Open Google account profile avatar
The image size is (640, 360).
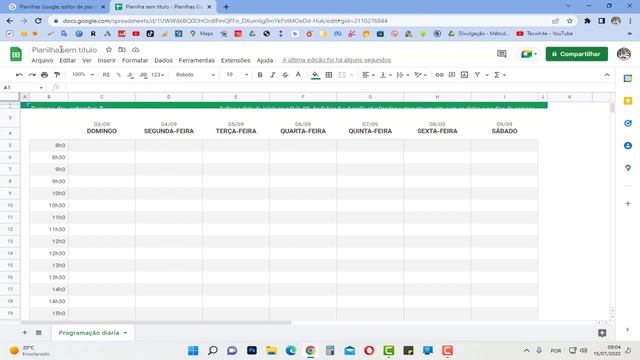pyautogui.click(x=624, y=54)
